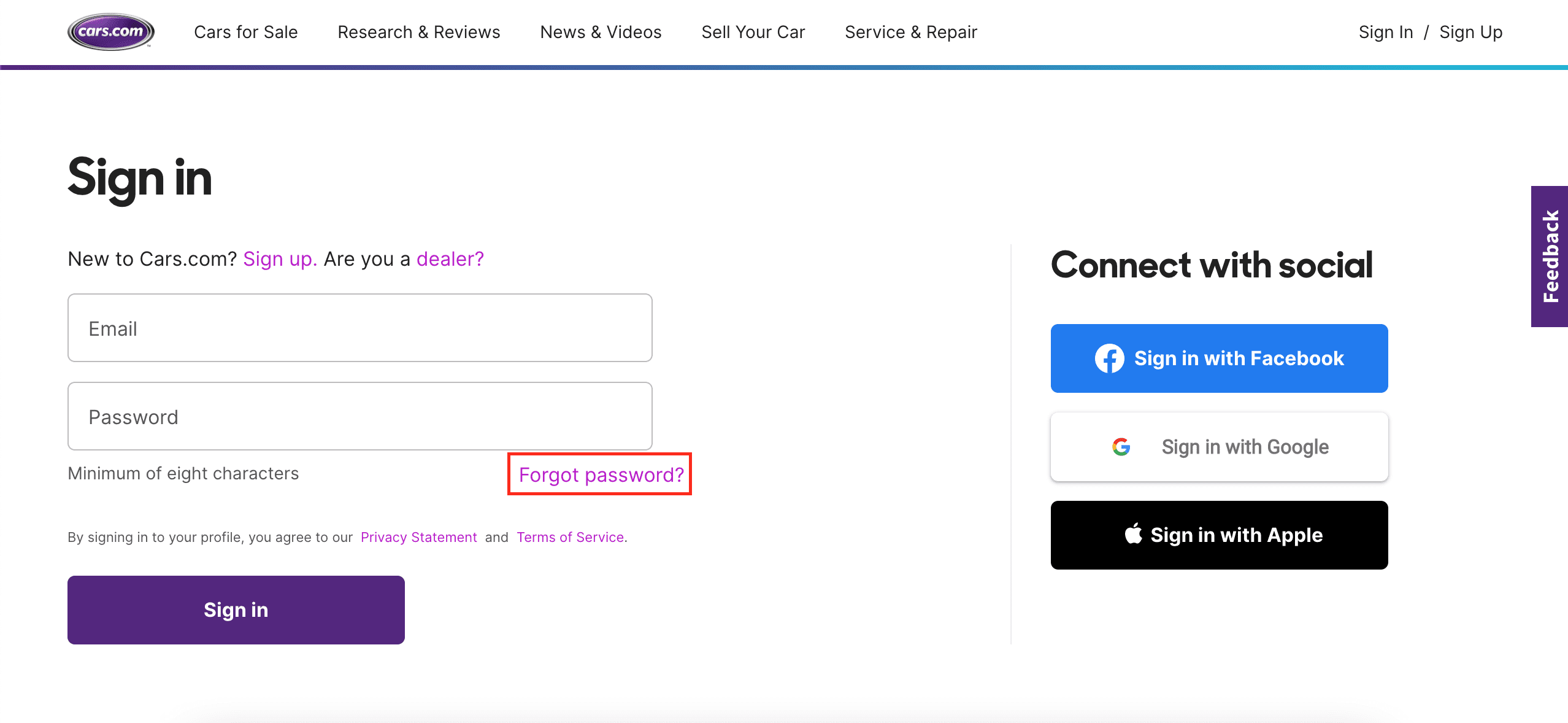Click the Facebook icon on the blue button
The image size is (1568, 723).
[x=1110, y=358]
